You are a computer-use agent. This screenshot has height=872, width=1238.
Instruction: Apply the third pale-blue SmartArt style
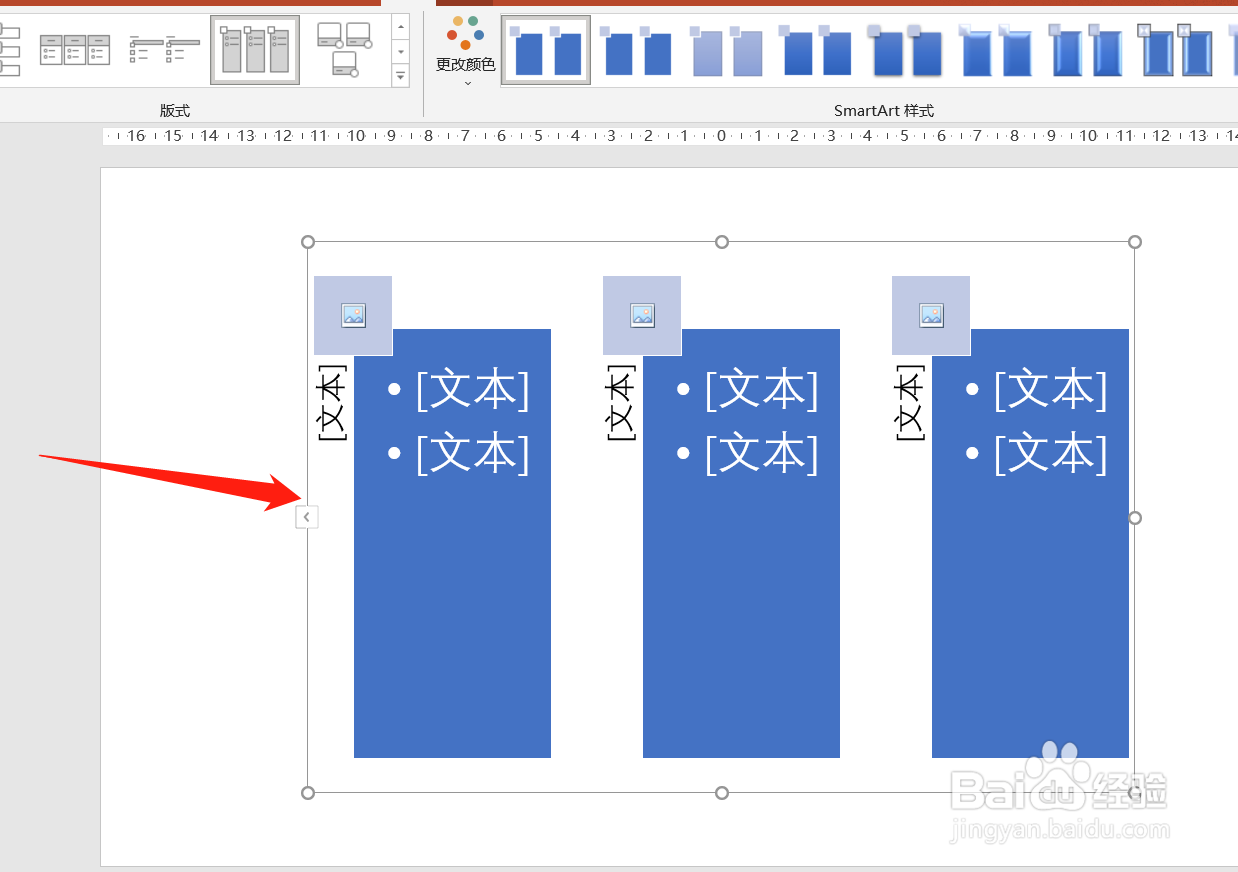coord(726,50)
